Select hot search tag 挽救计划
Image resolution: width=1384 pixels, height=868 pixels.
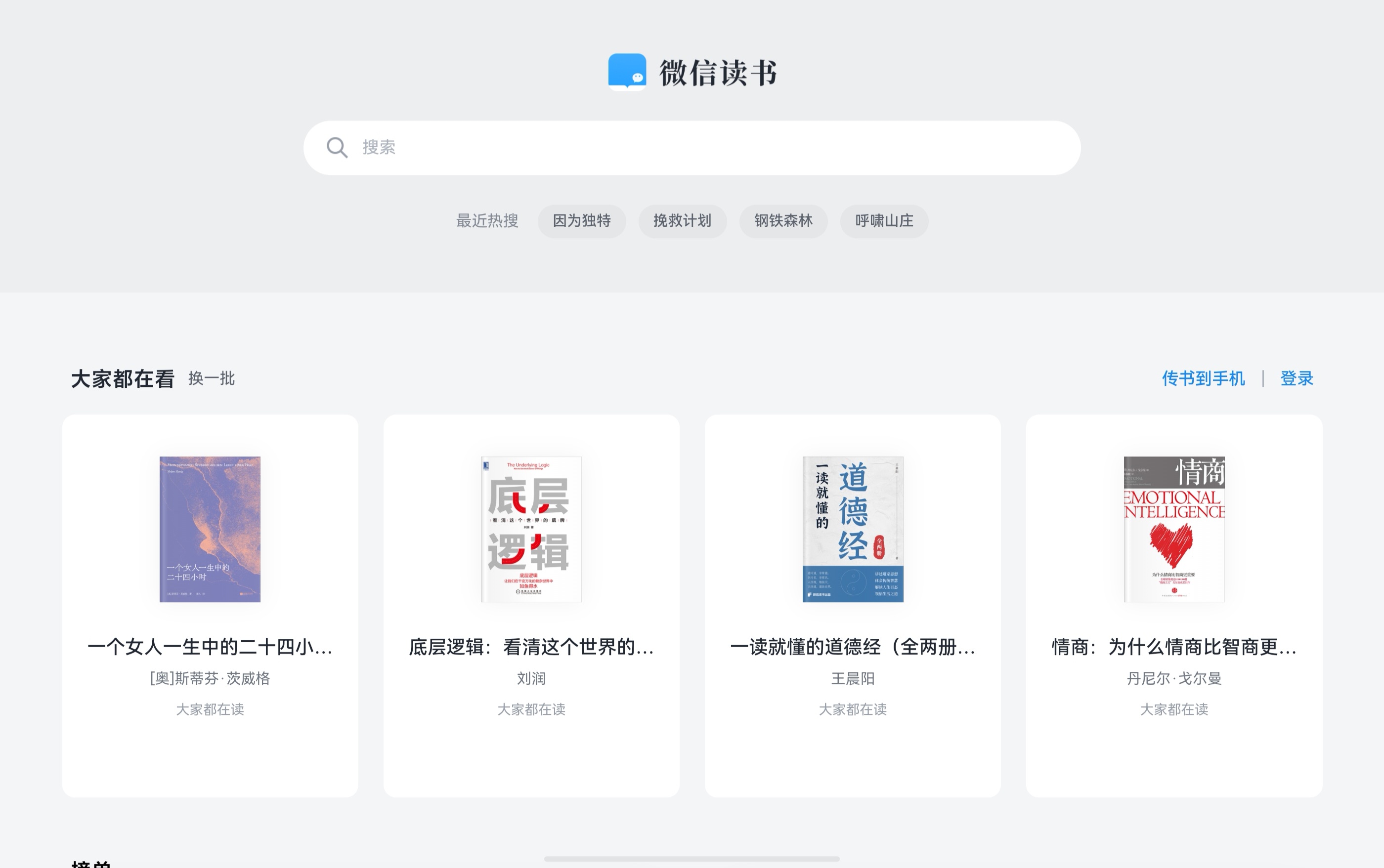coord(682,221)
